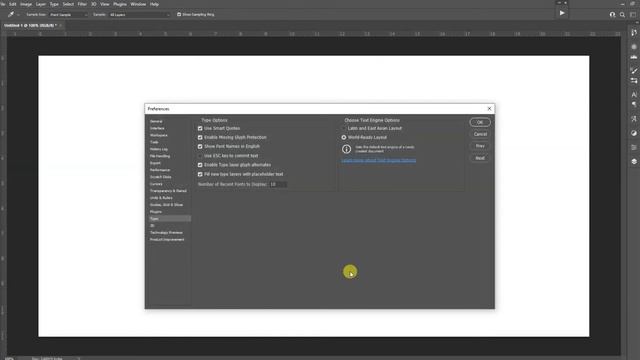Open the Select menu
640x360 pixels.
click(68, 4)
